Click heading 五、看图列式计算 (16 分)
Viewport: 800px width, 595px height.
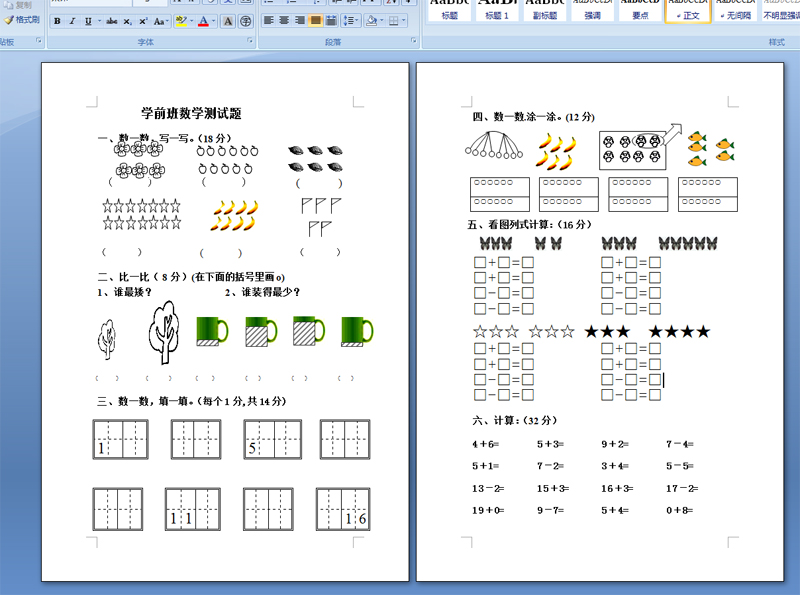(529, 225)
